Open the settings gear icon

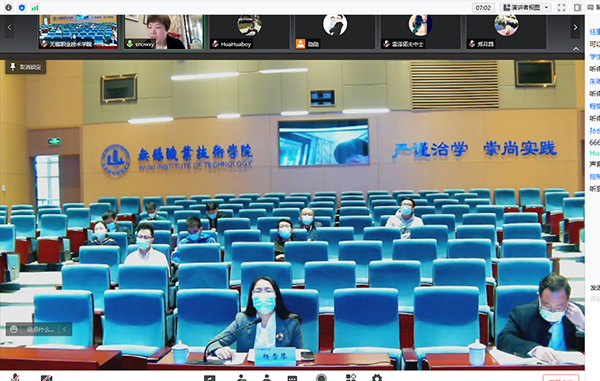tap(377, 378)
